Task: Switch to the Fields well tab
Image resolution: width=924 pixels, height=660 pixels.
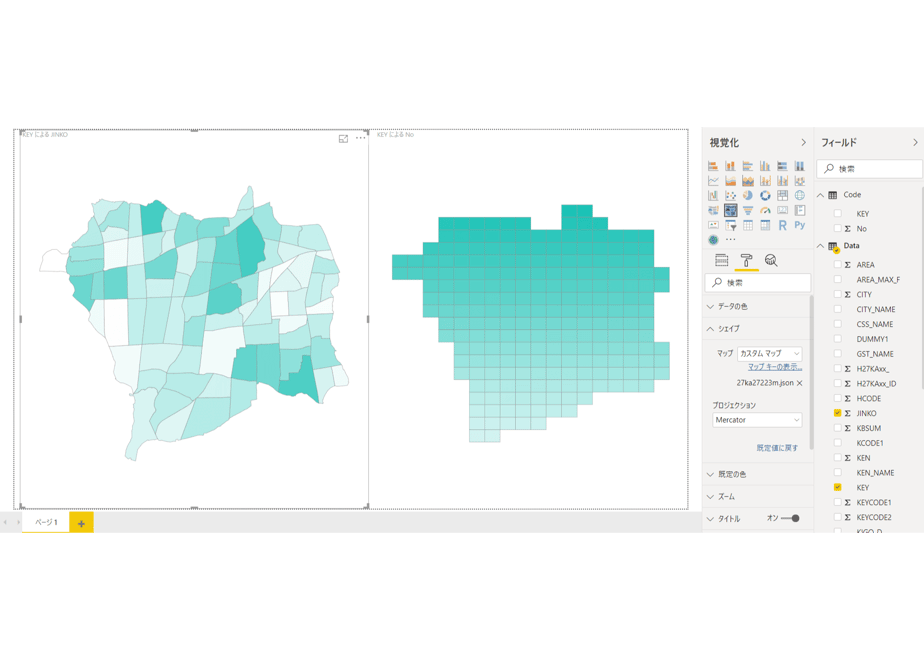Action: click(x=721, y=260)
